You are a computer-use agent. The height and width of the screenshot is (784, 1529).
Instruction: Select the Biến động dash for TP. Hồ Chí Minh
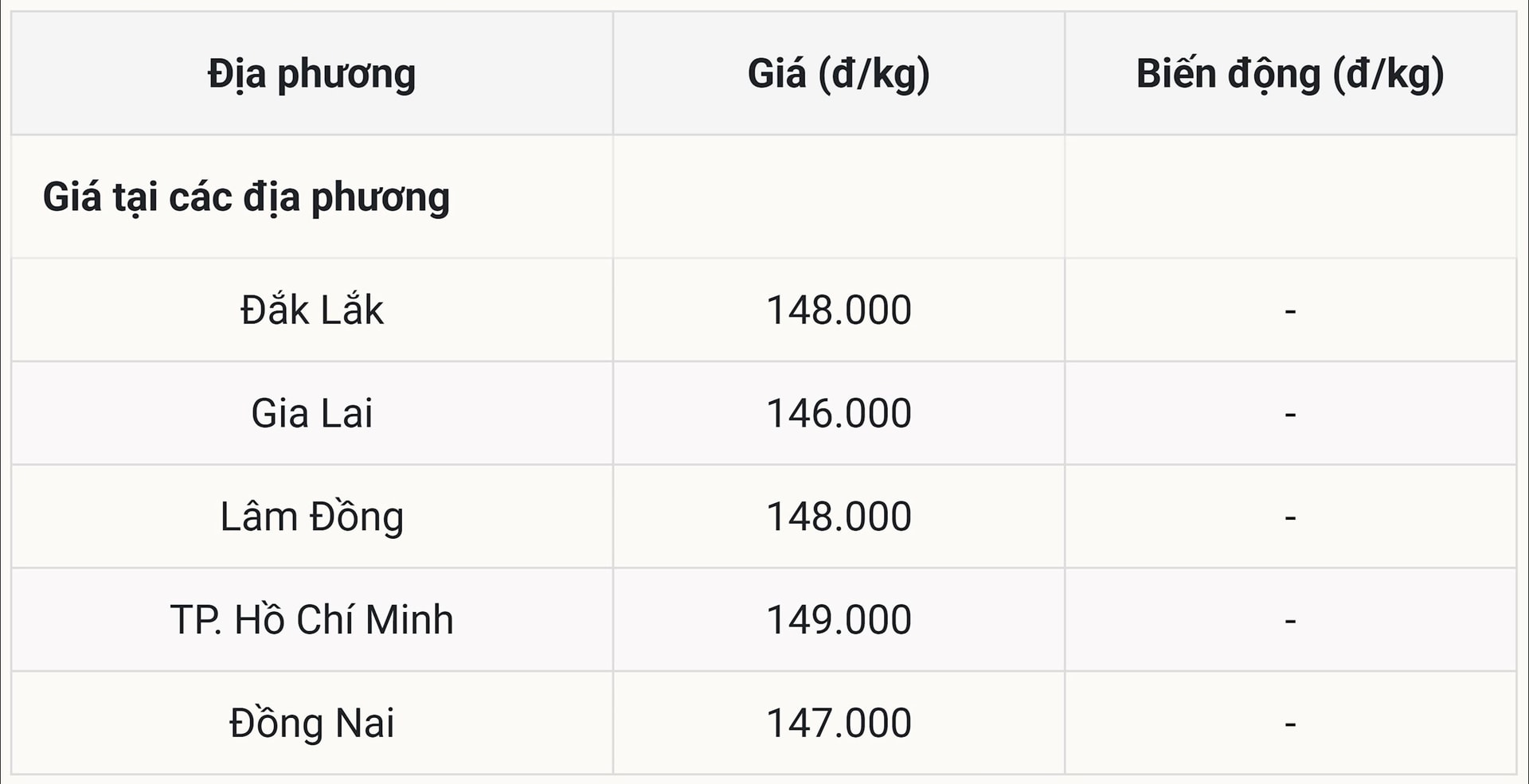pos(1290,620)
